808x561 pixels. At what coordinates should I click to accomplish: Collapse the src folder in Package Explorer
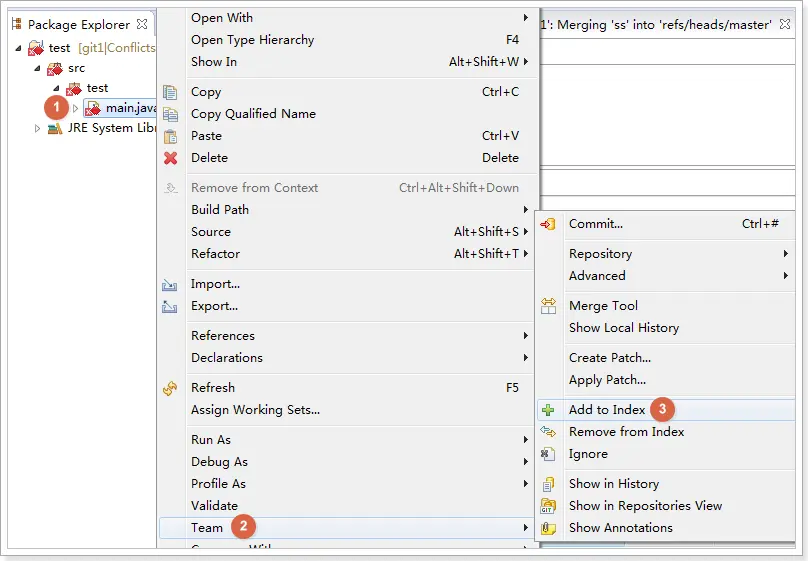(x=37, y=68)
